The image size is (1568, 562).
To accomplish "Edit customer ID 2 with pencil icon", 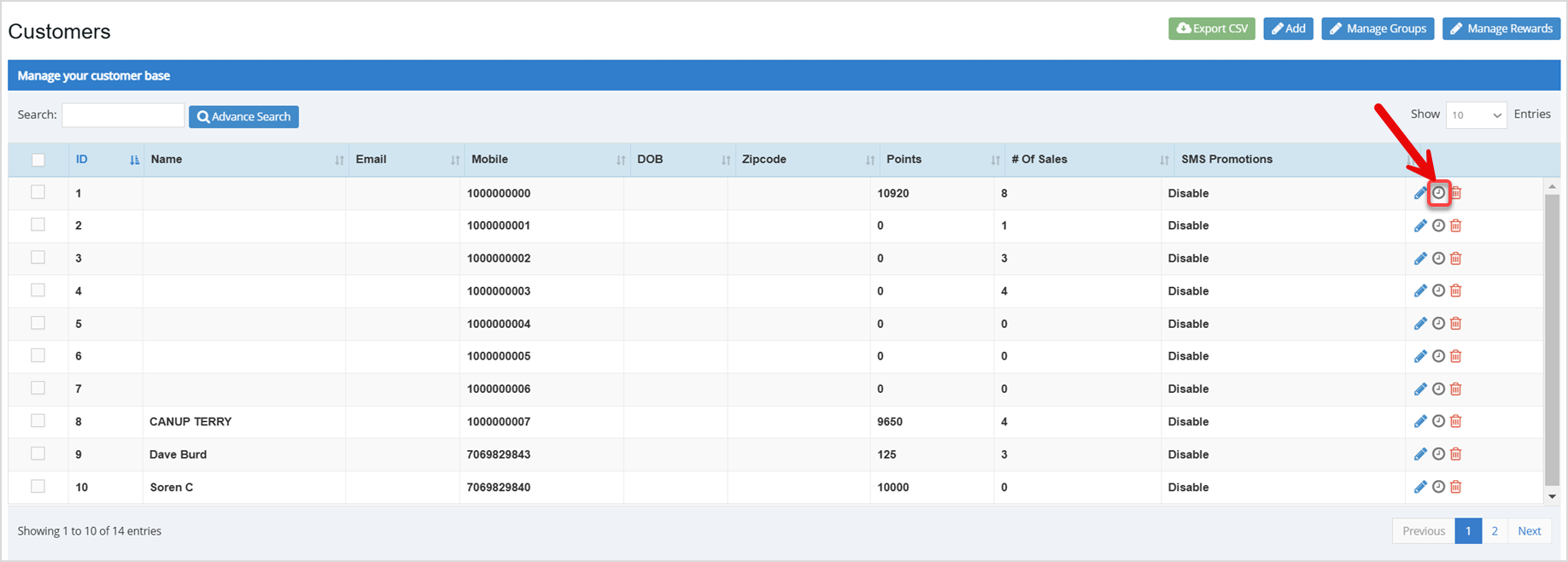I will pos(1420,225).
